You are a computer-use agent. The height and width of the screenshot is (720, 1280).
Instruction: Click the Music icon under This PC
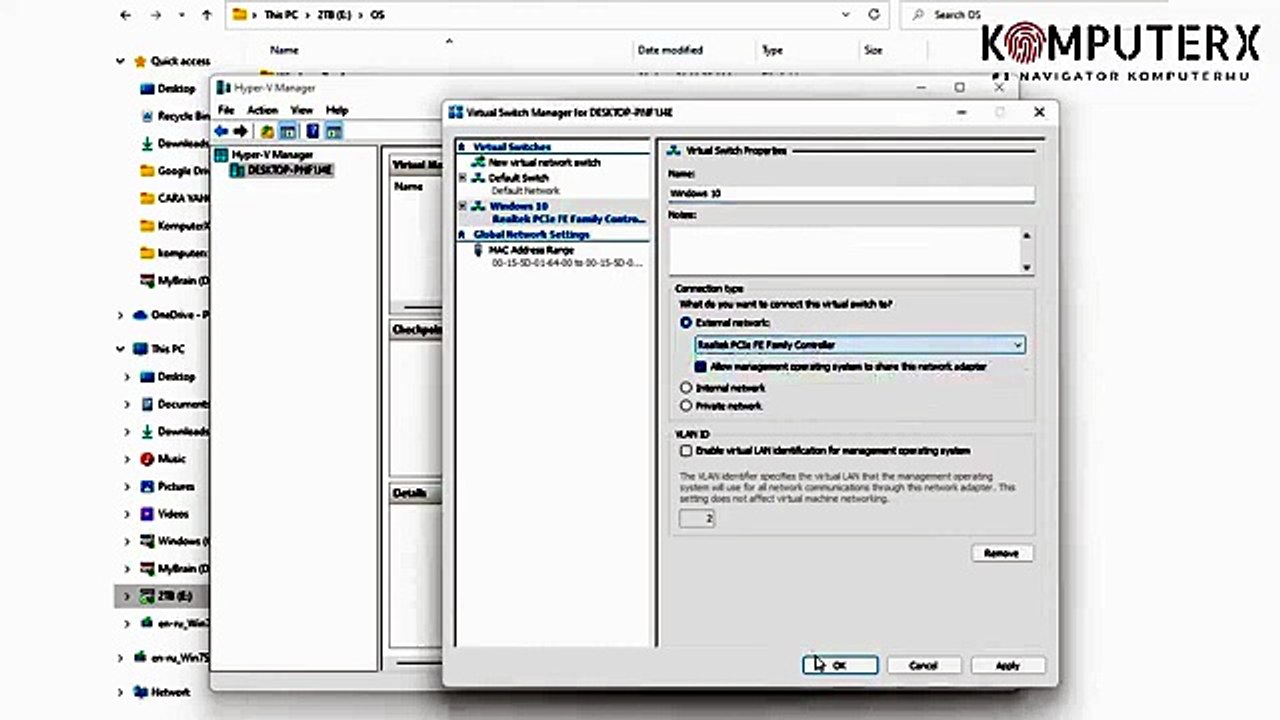coord(147,459)
